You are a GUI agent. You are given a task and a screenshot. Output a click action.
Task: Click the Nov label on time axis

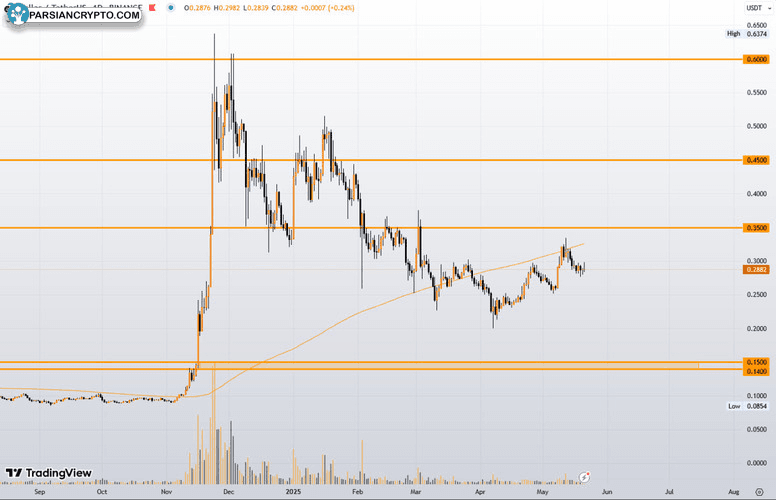click(167, 492)
